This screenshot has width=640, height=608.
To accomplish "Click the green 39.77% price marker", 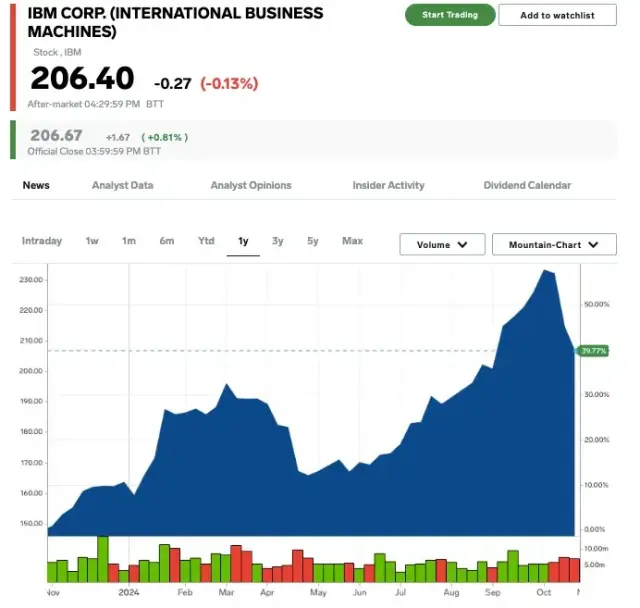I will point(595,351).
